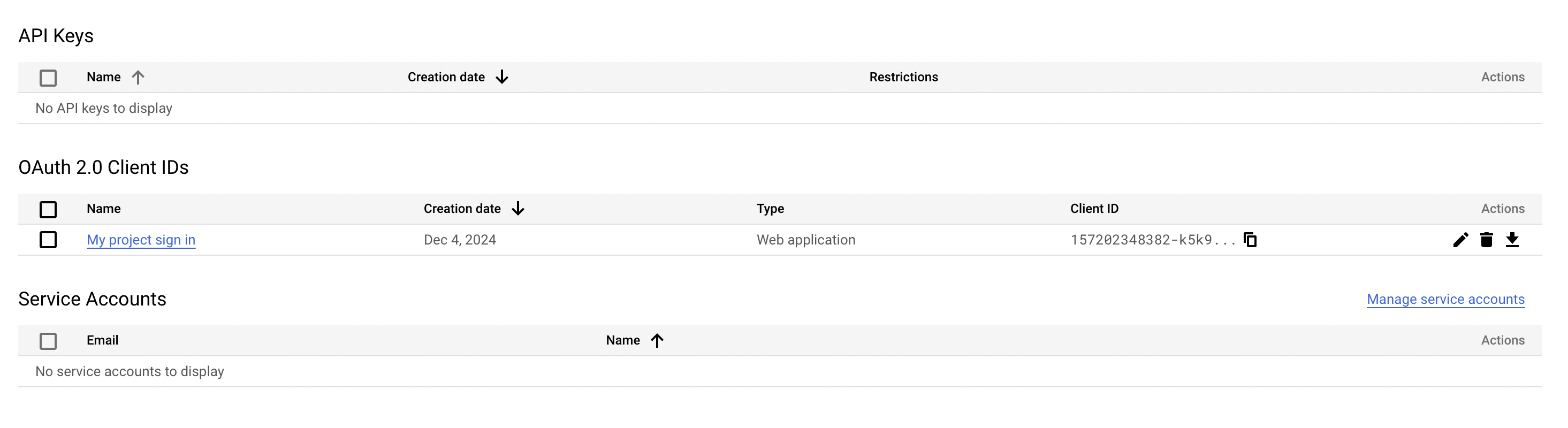
Task: Download the OAuth client JSON
Action: (x=1512, y=240)
